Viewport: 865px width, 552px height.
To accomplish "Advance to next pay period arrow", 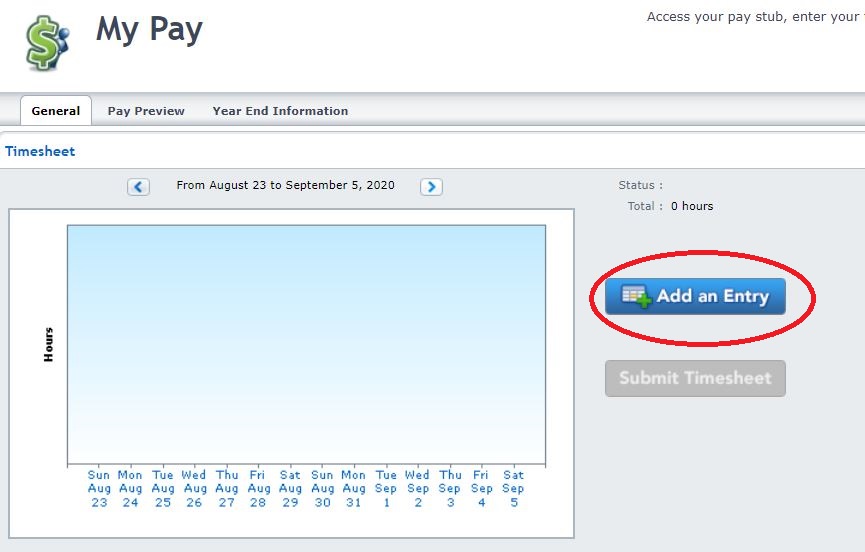I will 431,187.
